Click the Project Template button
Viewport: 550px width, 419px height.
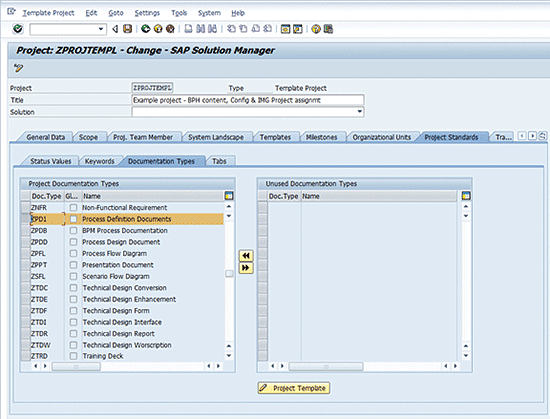point(294,388)
